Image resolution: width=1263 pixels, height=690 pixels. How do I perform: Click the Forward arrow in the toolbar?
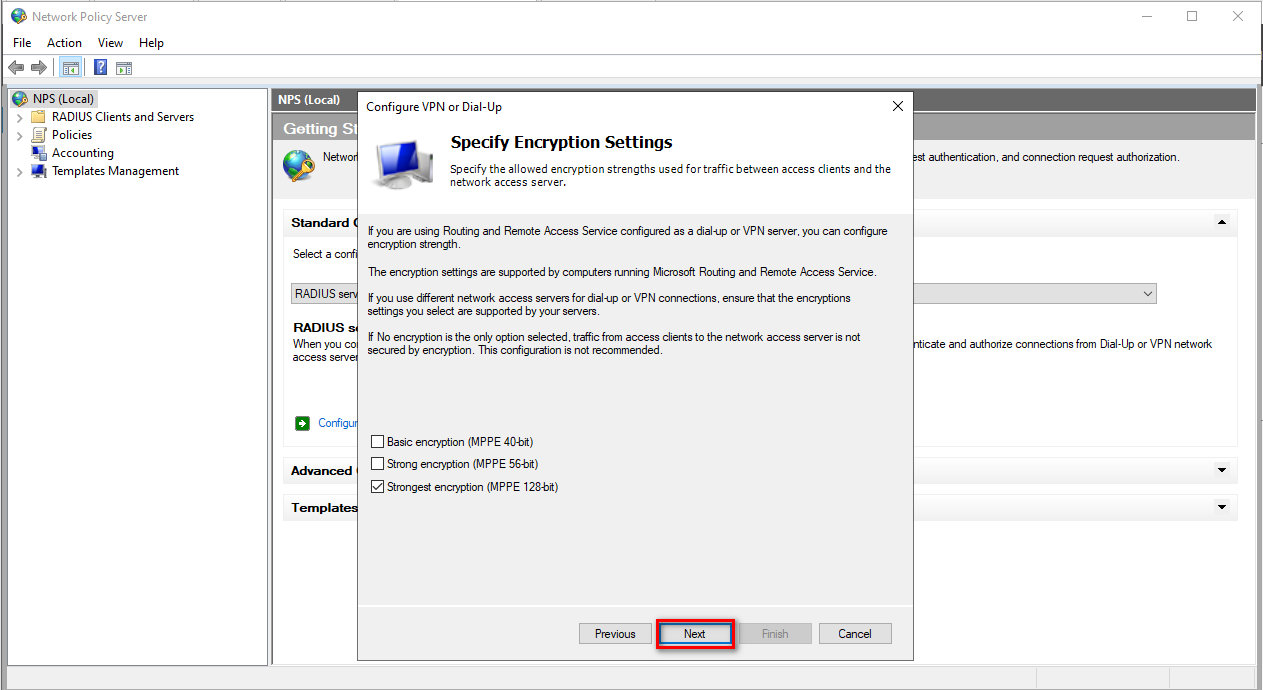pyautogui.click(x=39, y=68)
